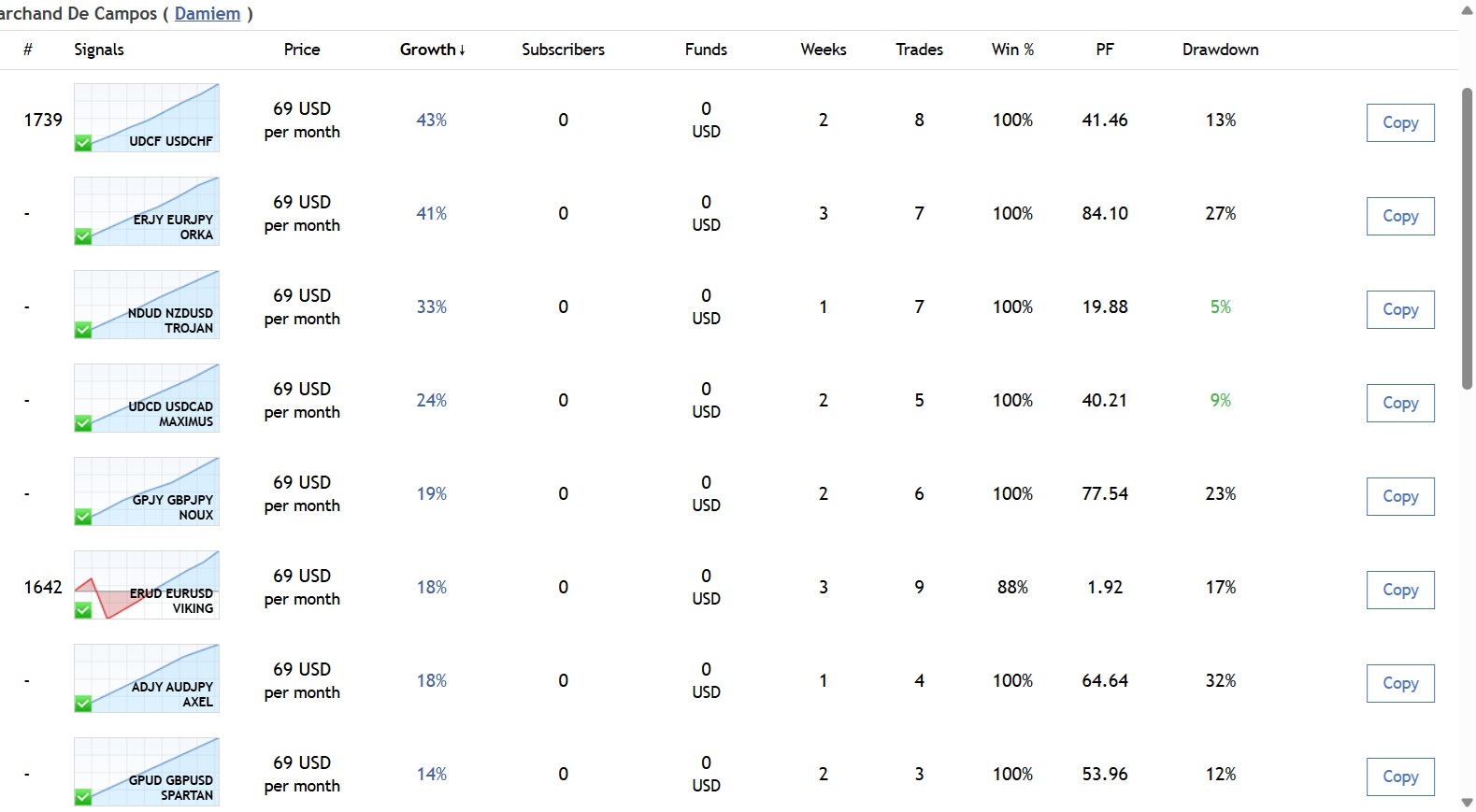The height and width of the screenshot is (812, 1476).
Task: Click the green check icon on UDCF USDCHF
Action: click(83, 143)
